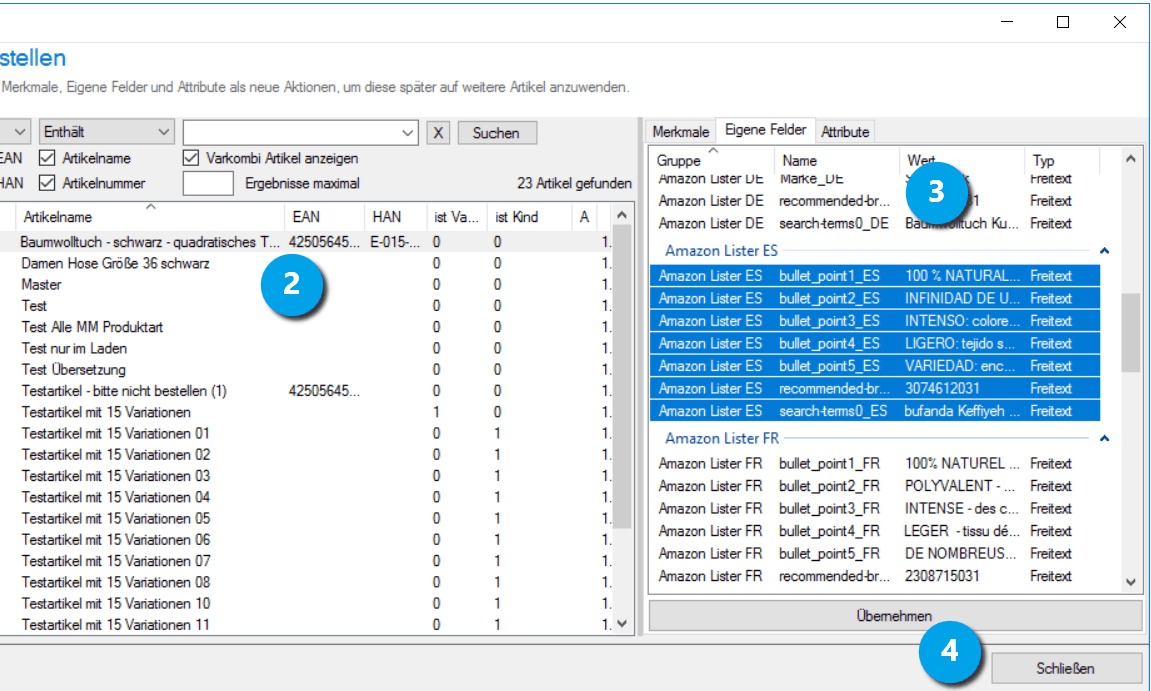
Task: Select the bullet_point2_FR field row
Action: pyautogui.click(x=875, y=486)
